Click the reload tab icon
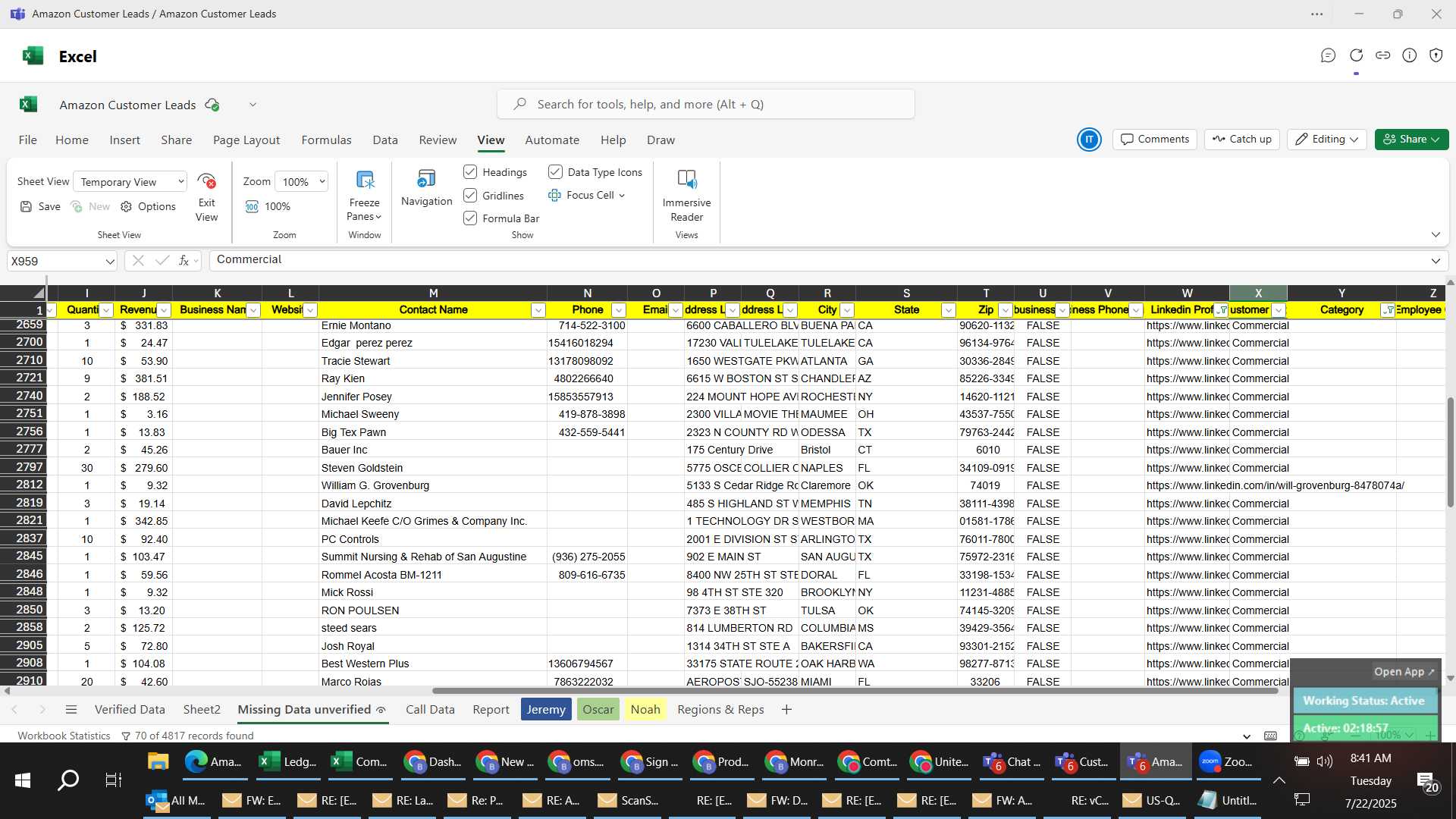 pyautogui.click(x=1356, y=55)
